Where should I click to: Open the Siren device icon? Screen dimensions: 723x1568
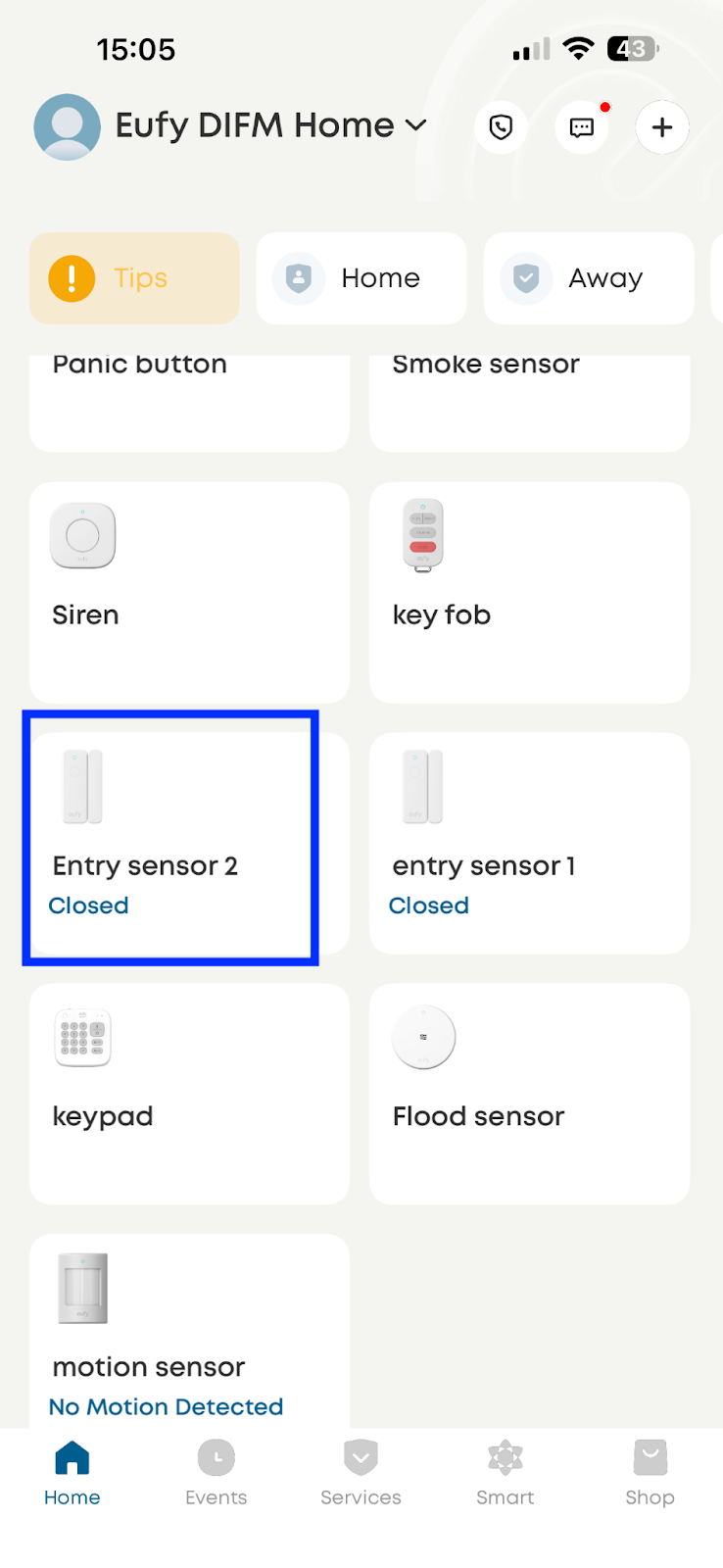[x=83, y=535]
